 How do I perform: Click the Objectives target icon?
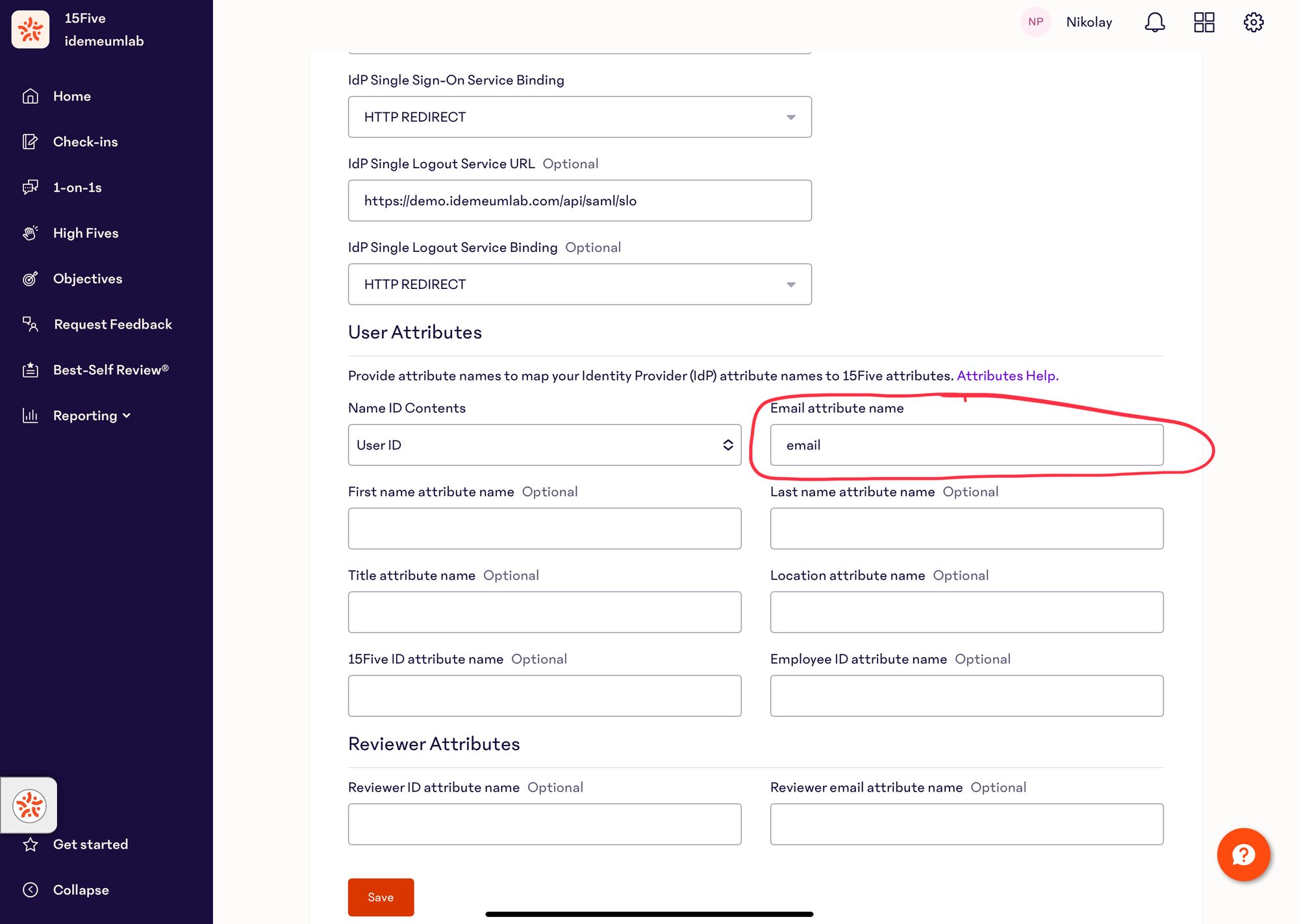[30, 279]
